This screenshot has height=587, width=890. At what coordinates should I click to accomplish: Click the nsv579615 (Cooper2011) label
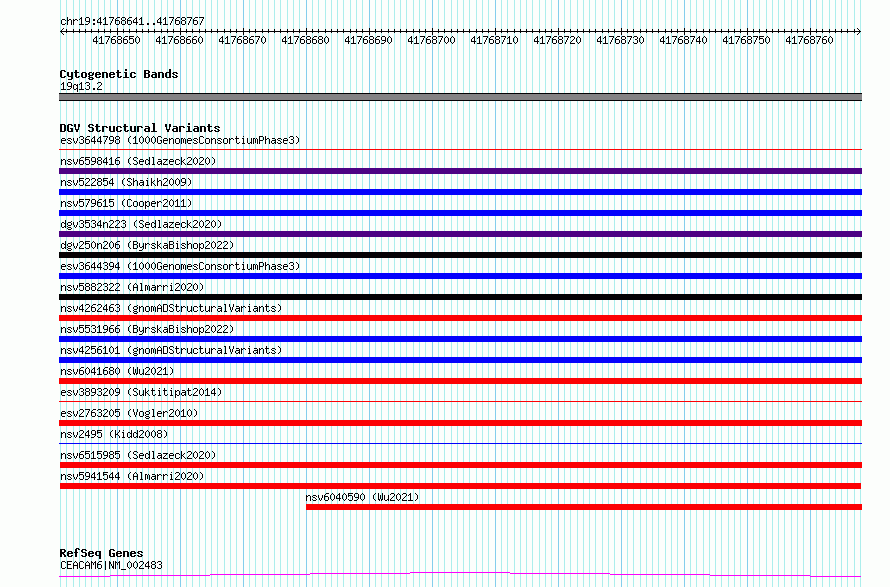coord(126,203)
